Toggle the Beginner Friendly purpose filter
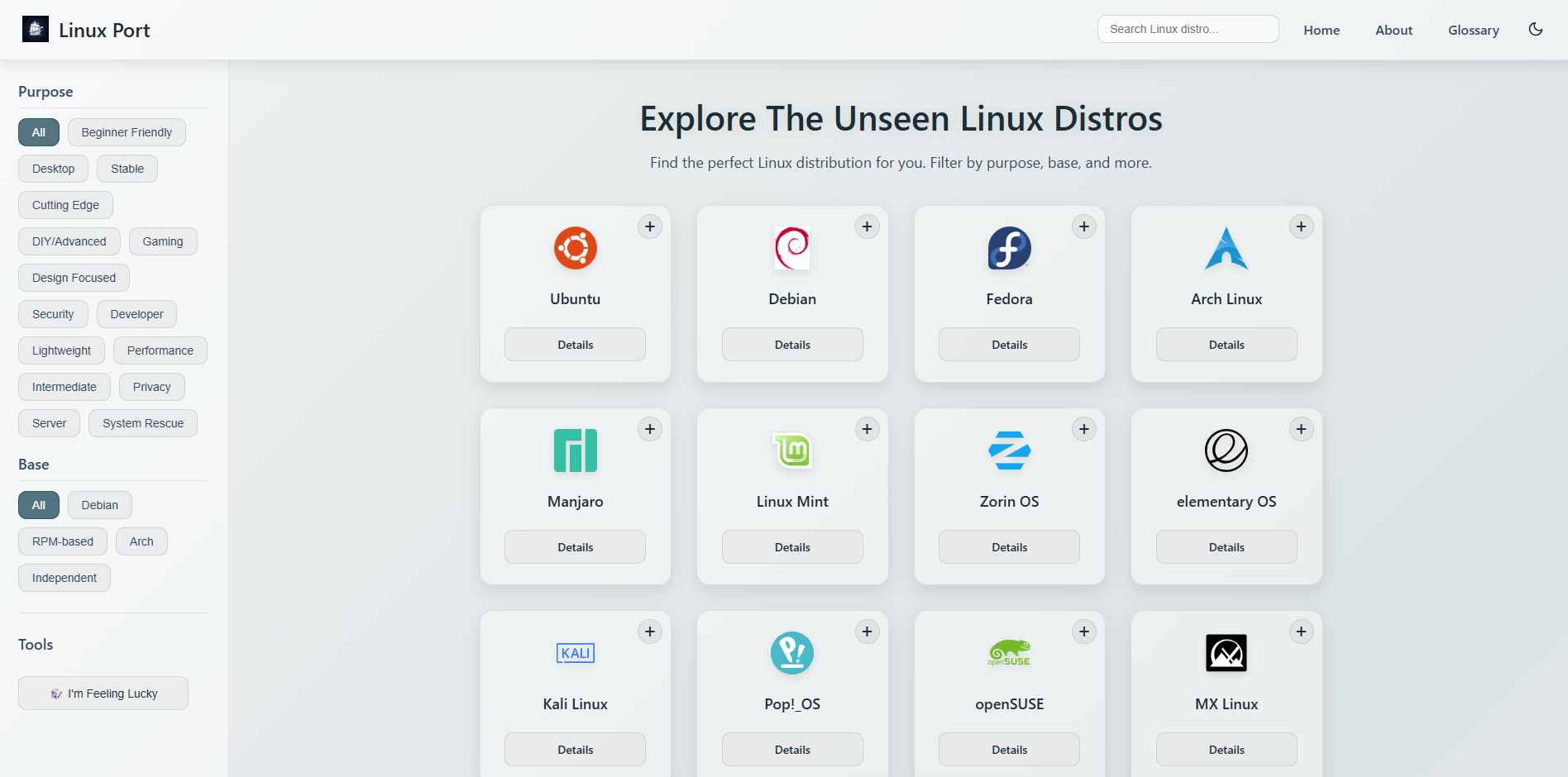This screenshot has height=777, width=1568. [x=126, y=132]
